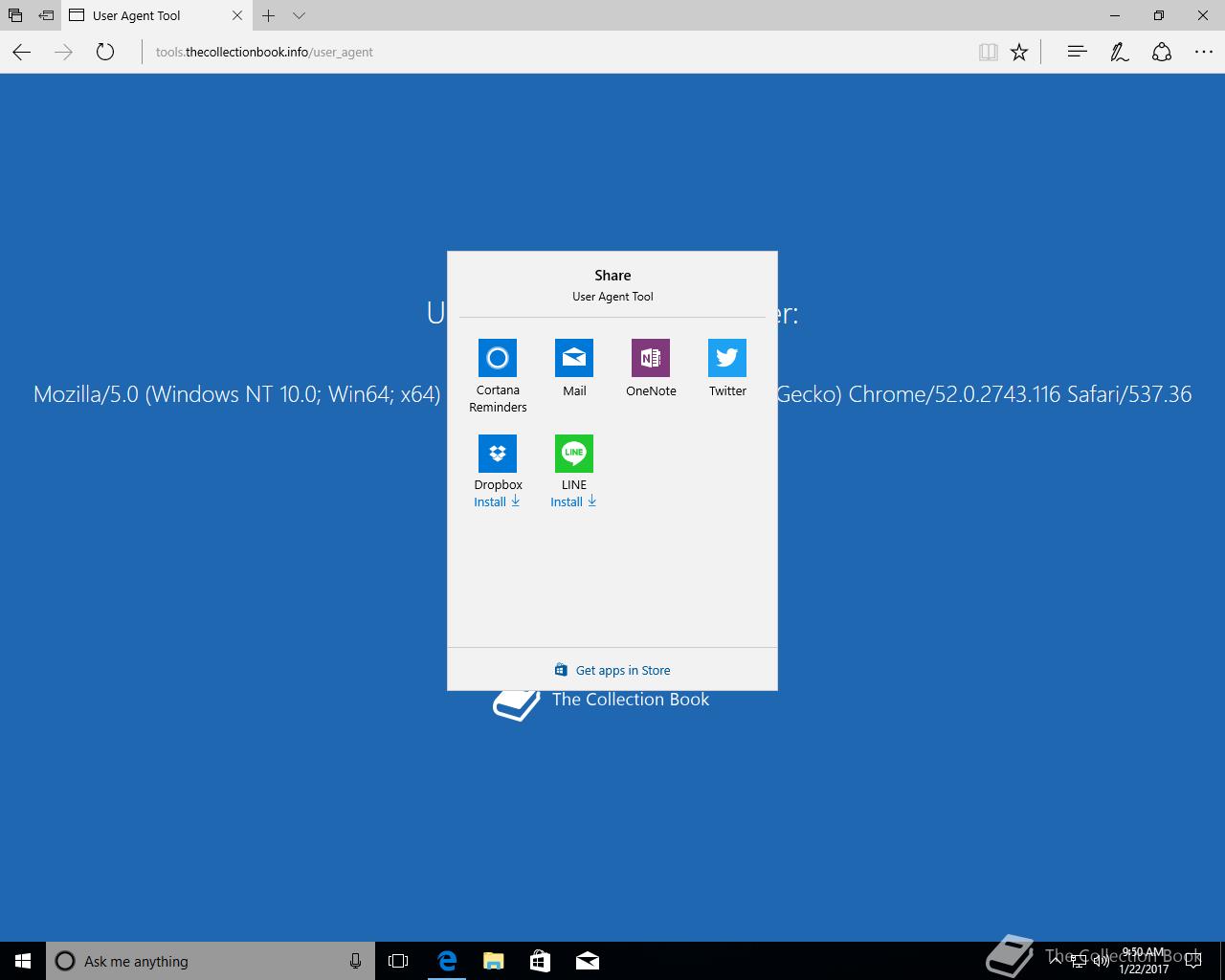Open File Explorer from taskbar
The height and width of the screenshot is (980, 1225).
click(493, 961)
